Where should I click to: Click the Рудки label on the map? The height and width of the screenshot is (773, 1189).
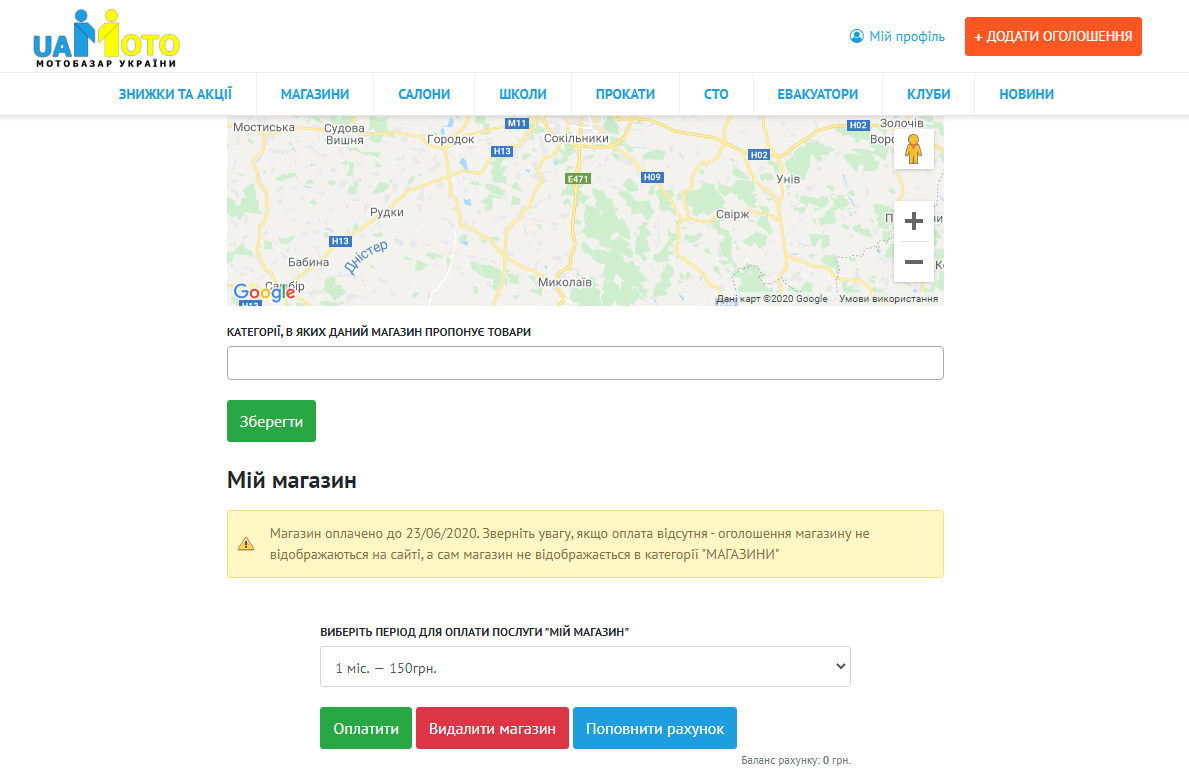(387, 212)
